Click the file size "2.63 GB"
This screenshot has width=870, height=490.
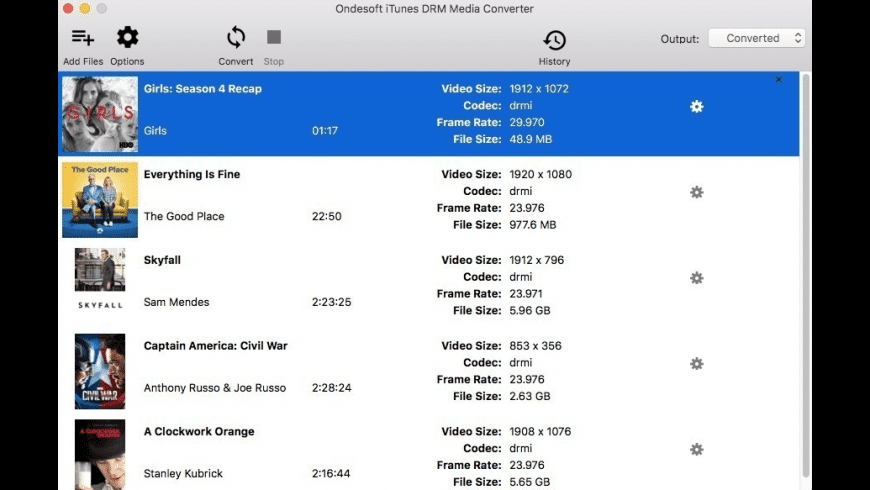[530, 396]
